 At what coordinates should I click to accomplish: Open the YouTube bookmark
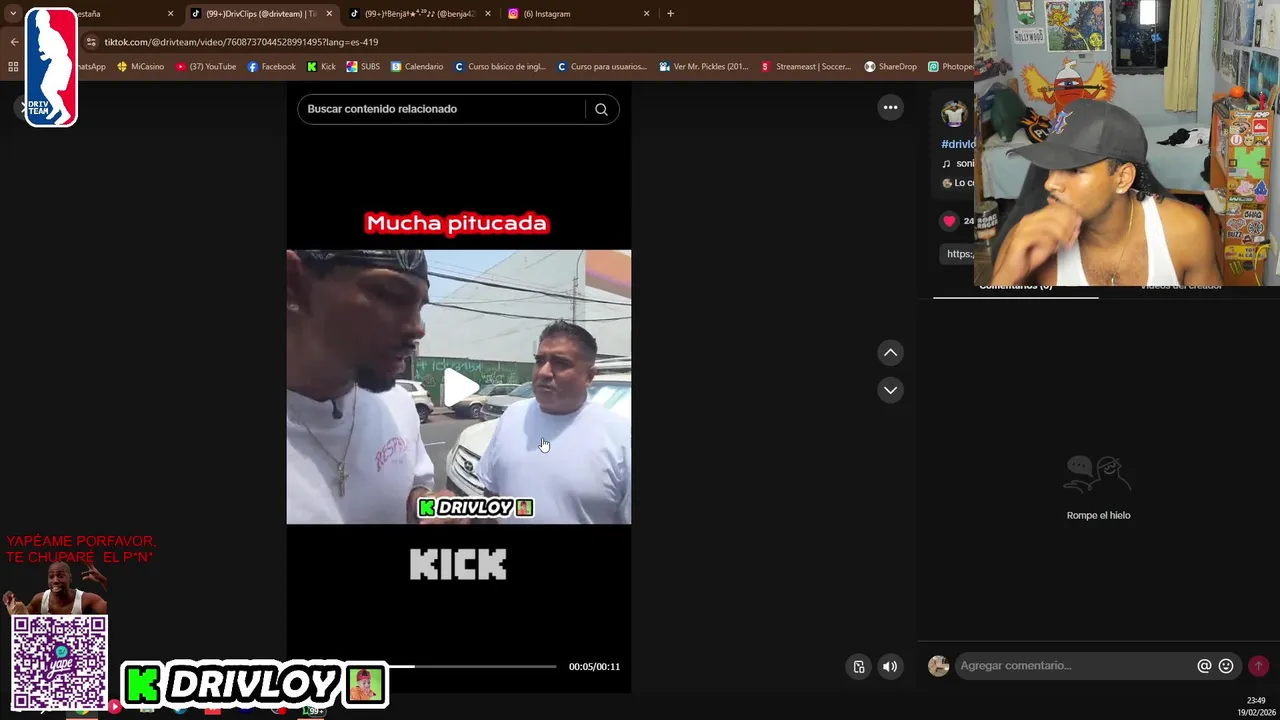(x=206, y=67)
